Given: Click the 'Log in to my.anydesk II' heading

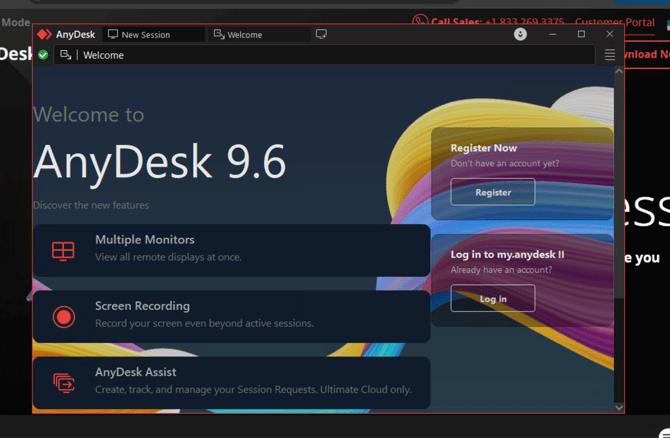Looking at the screenshot, I should 507,255.
